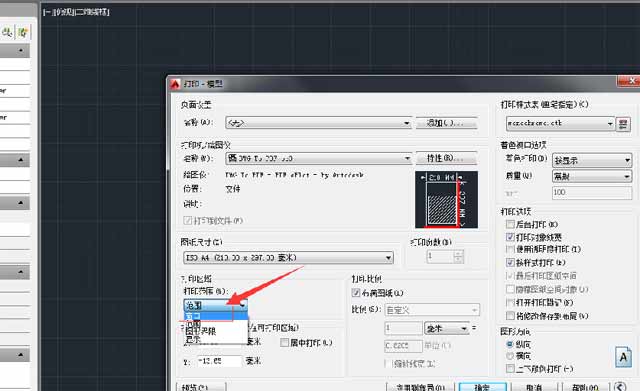
Task: Toggle the 缩放线宽 checkbox
Action: [x=389, y=363]
